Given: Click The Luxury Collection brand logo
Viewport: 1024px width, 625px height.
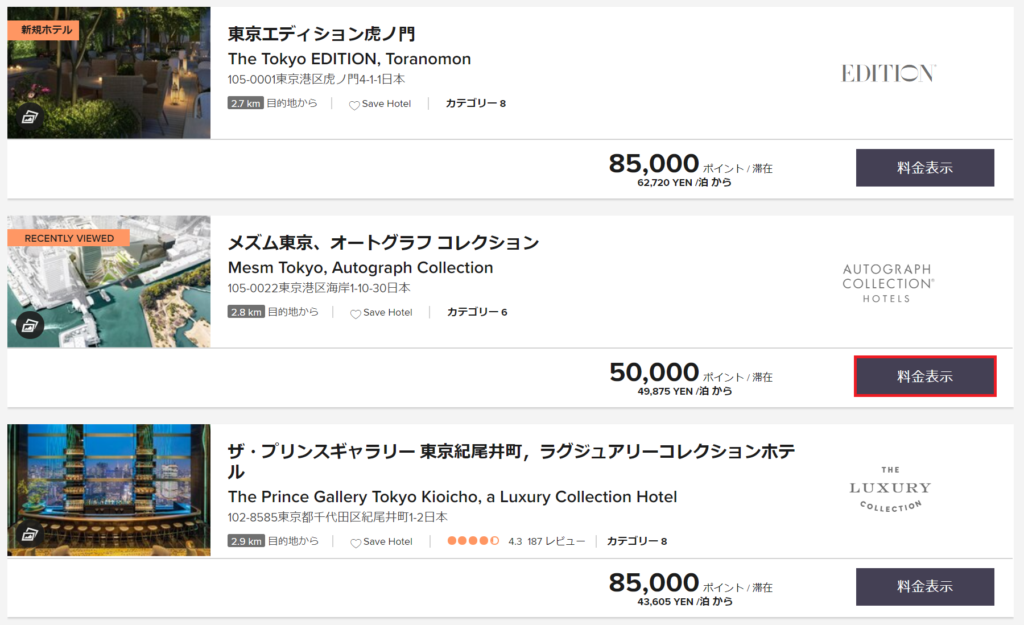Looking at the screenshot, I should point(889,489).
